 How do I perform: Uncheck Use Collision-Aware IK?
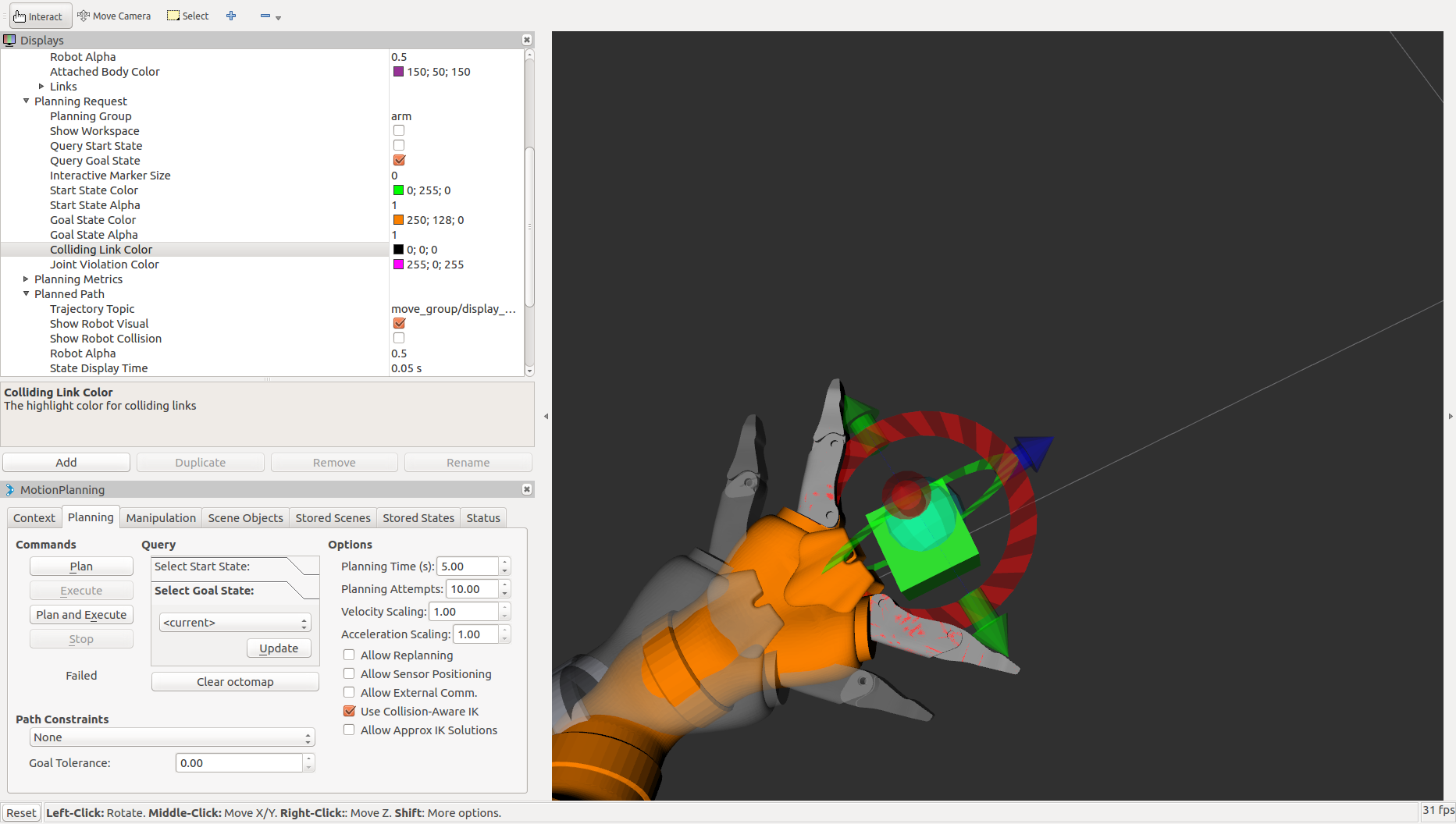pyautogui.click(x=349, y=711)
